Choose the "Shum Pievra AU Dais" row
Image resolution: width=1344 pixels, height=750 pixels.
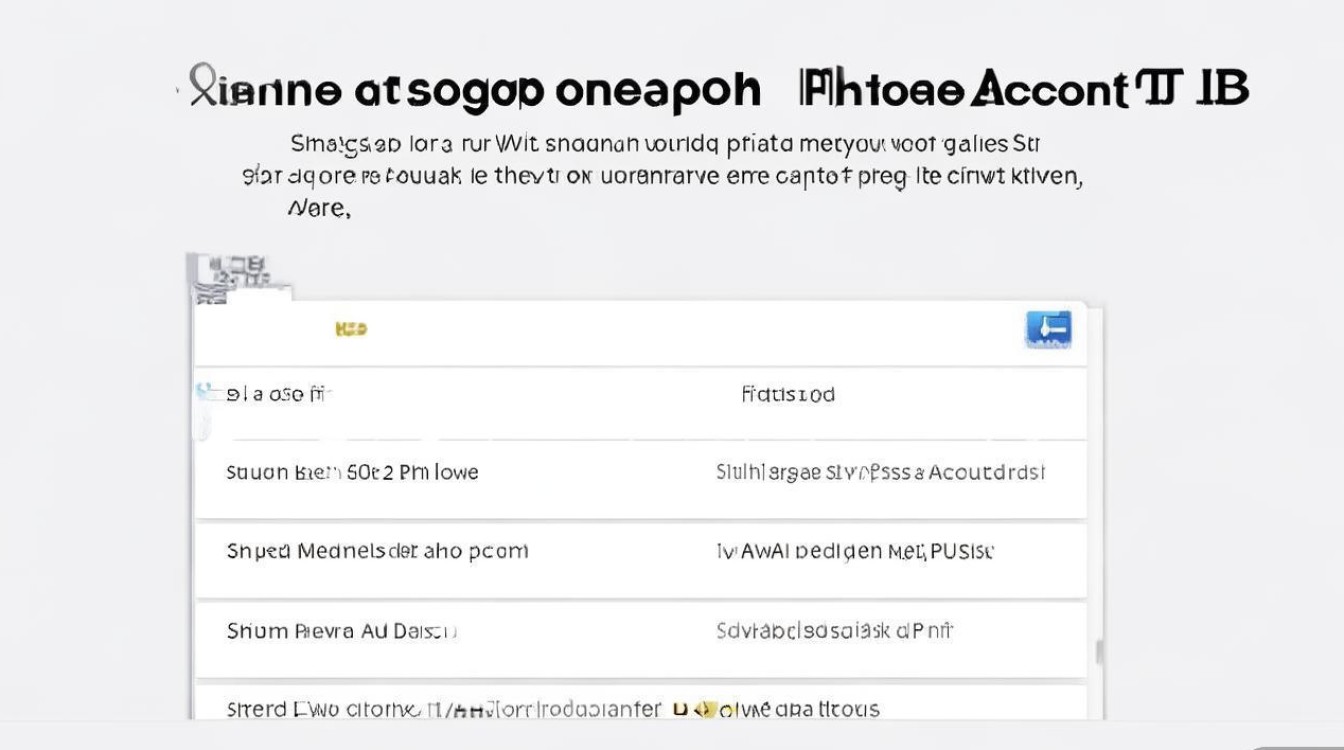[342, 631]
